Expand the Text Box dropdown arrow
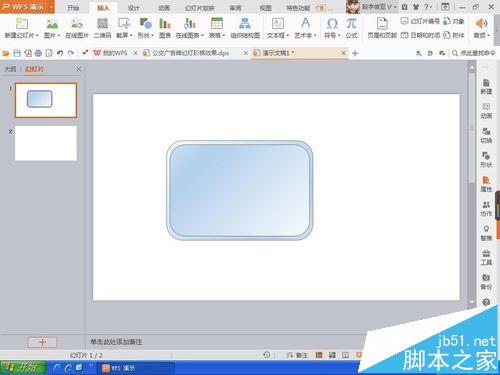 pyautogui.click(x=287, y=35)
